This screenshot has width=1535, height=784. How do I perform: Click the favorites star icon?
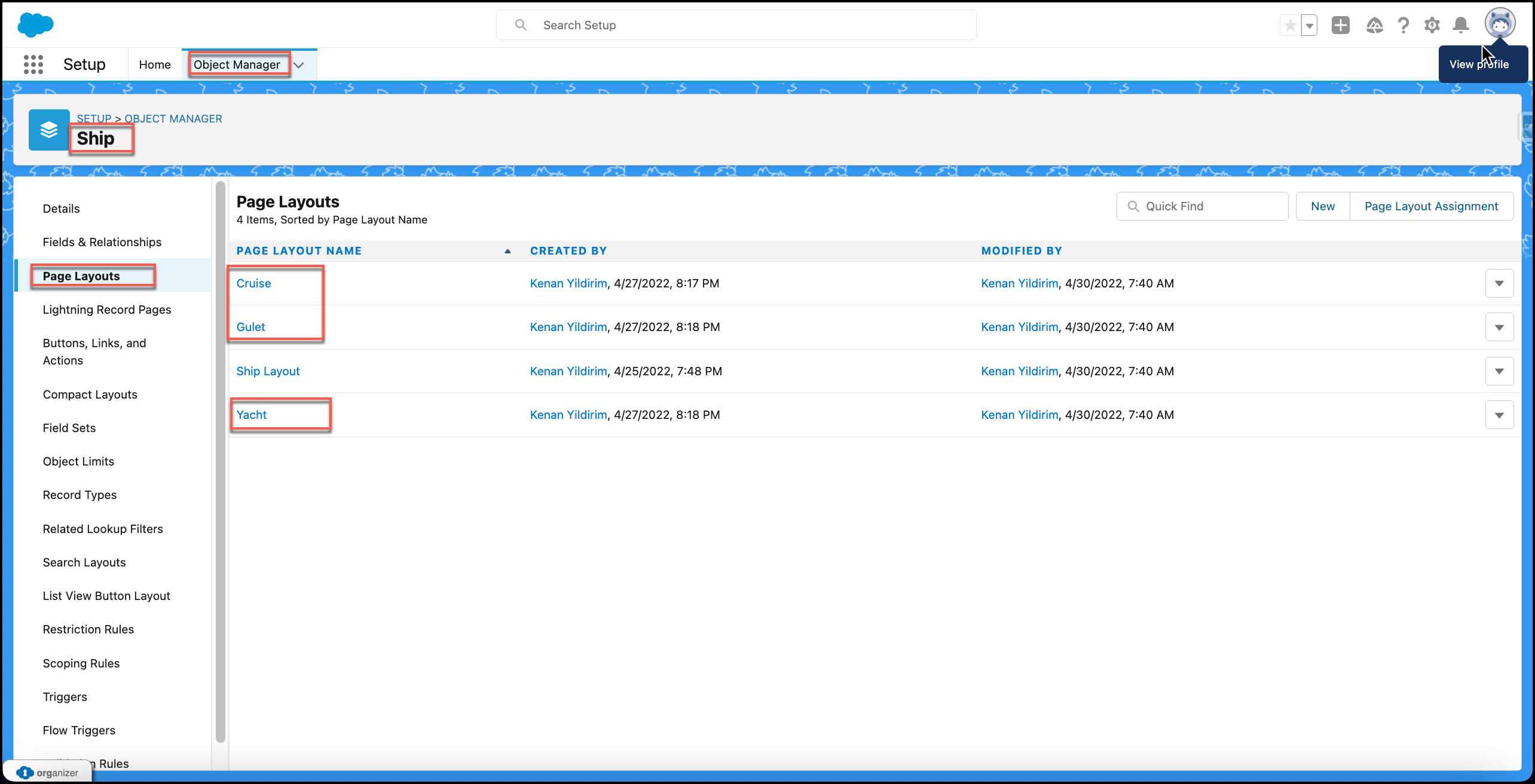[x=1290, y=25]
